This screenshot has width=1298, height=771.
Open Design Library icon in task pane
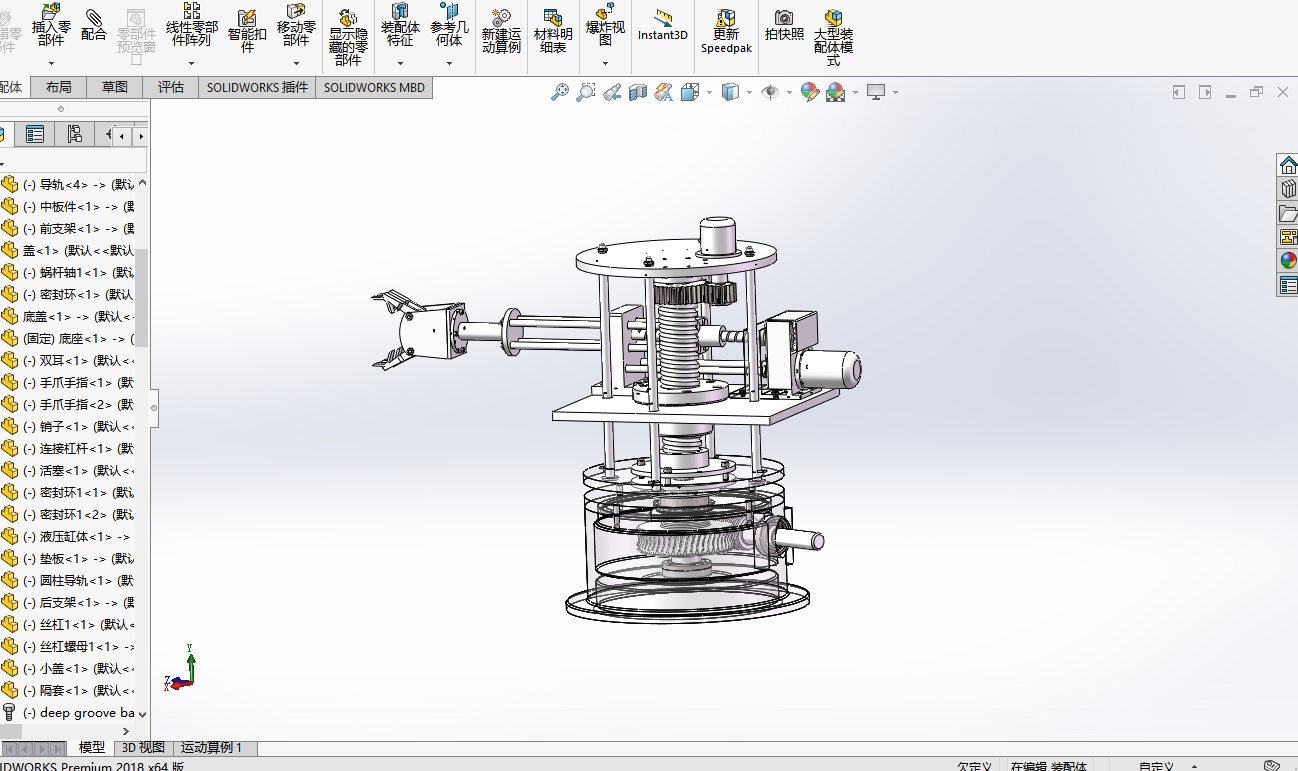[x=1288, y=189]
